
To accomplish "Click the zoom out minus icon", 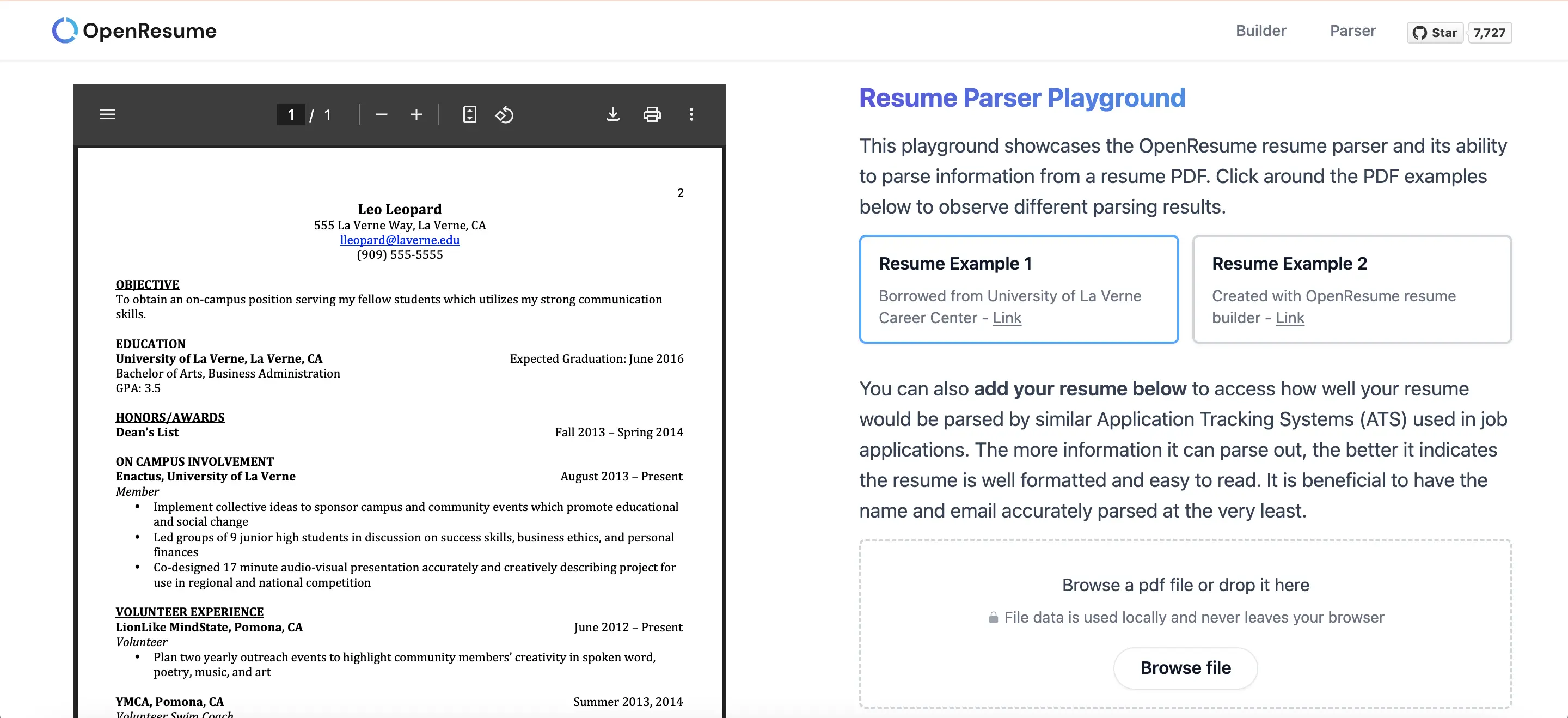I will tap(382, 114).
